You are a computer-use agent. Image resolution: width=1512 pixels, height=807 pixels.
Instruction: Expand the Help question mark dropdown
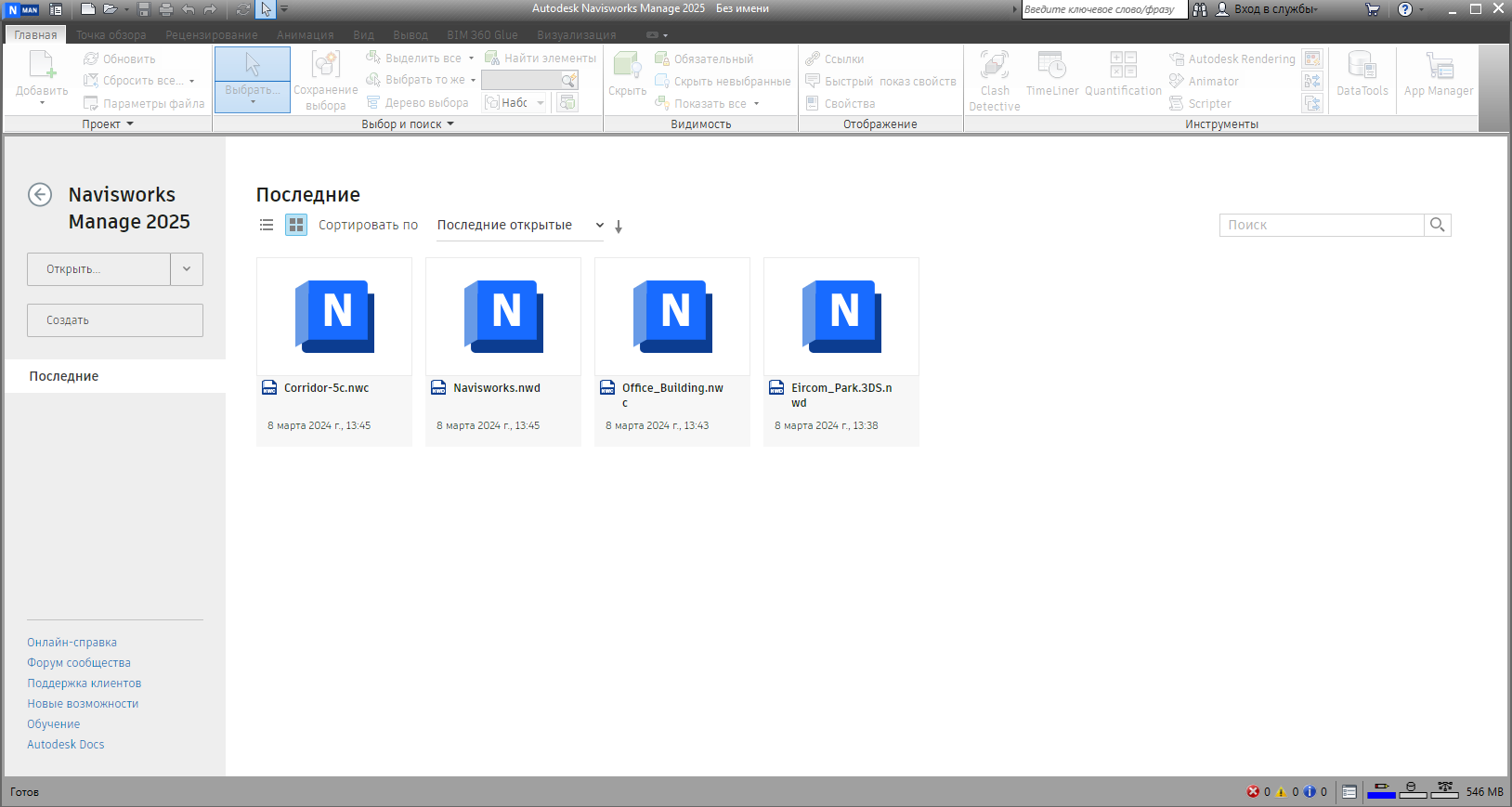(x=1421, y=9)
